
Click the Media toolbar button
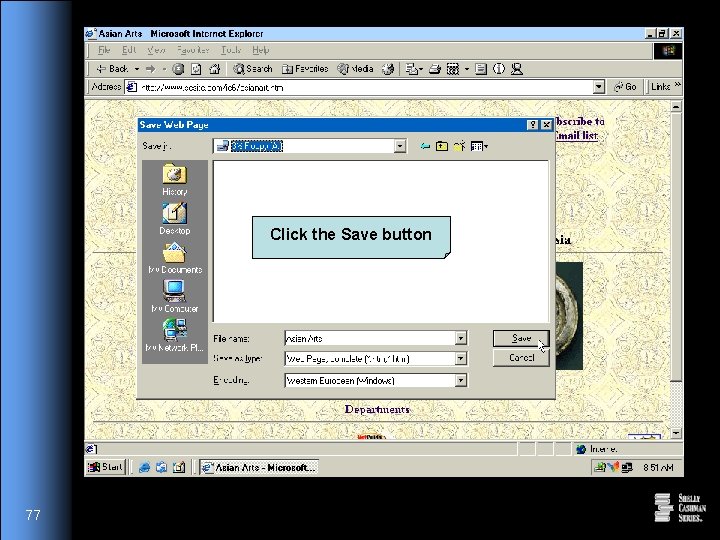click(355, 69)
